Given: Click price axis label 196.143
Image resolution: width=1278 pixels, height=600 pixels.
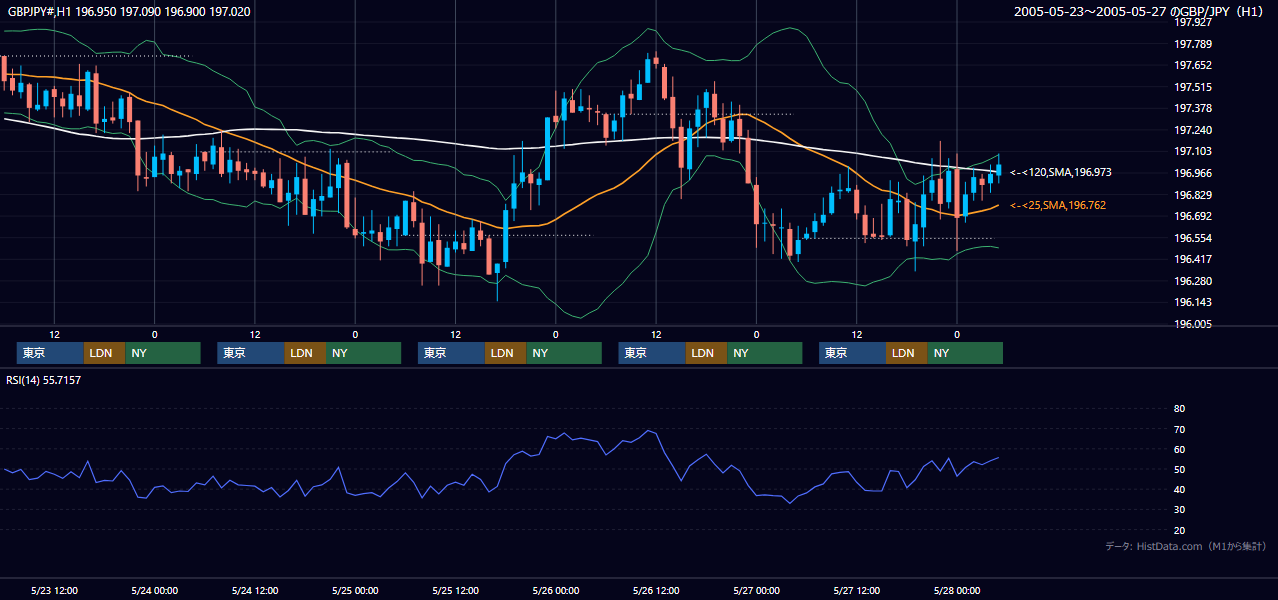Looking at the screenshot, I should pos(1192,302).
